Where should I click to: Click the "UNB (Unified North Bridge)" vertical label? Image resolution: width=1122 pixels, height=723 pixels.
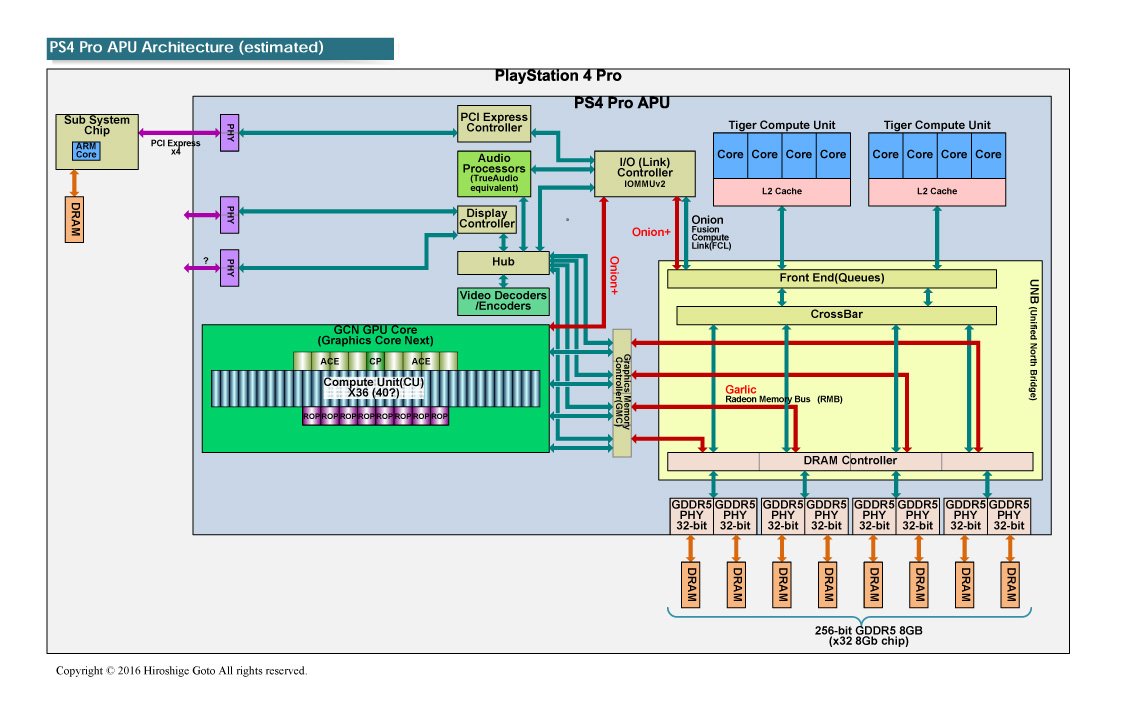click(1033, 339)
